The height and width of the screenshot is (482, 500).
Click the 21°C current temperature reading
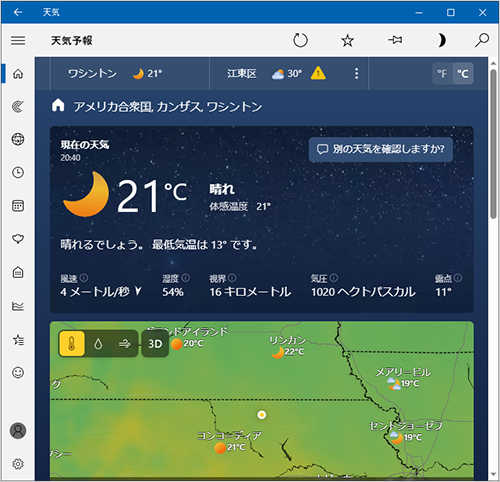152,195
